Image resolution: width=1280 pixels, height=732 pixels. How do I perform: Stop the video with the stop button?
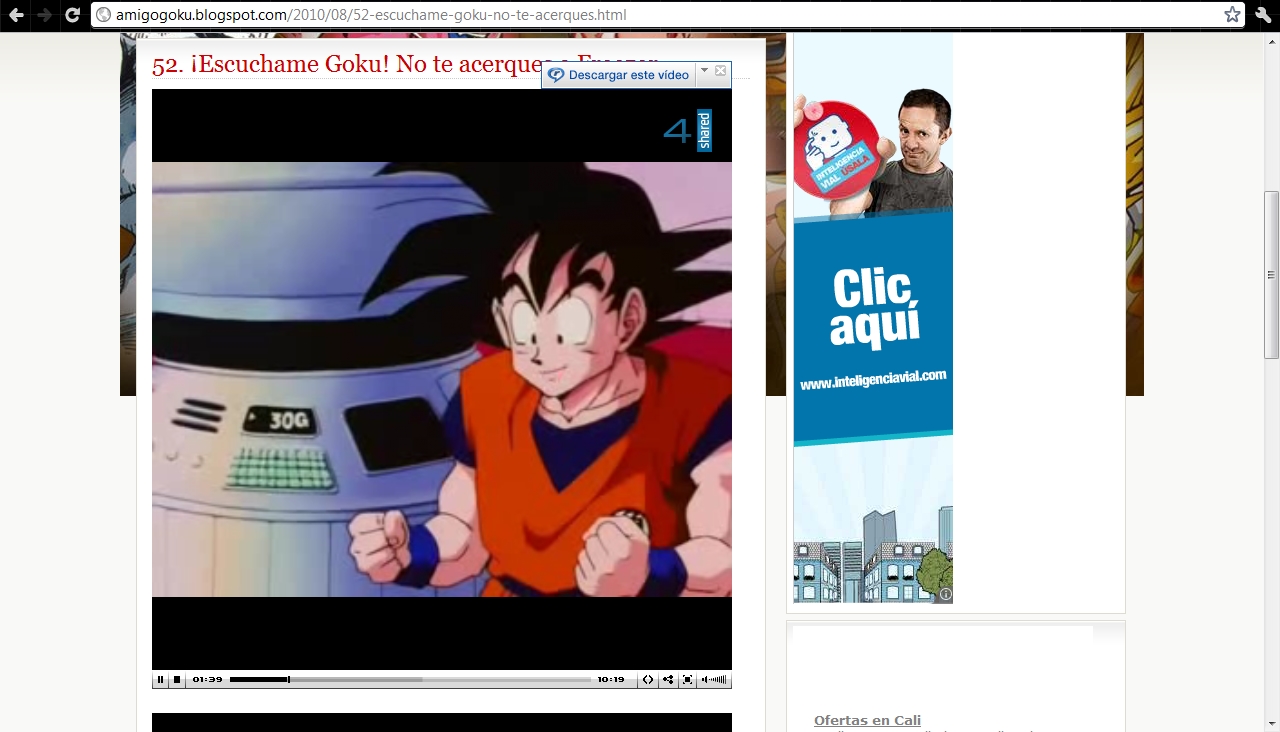point(177,680)
